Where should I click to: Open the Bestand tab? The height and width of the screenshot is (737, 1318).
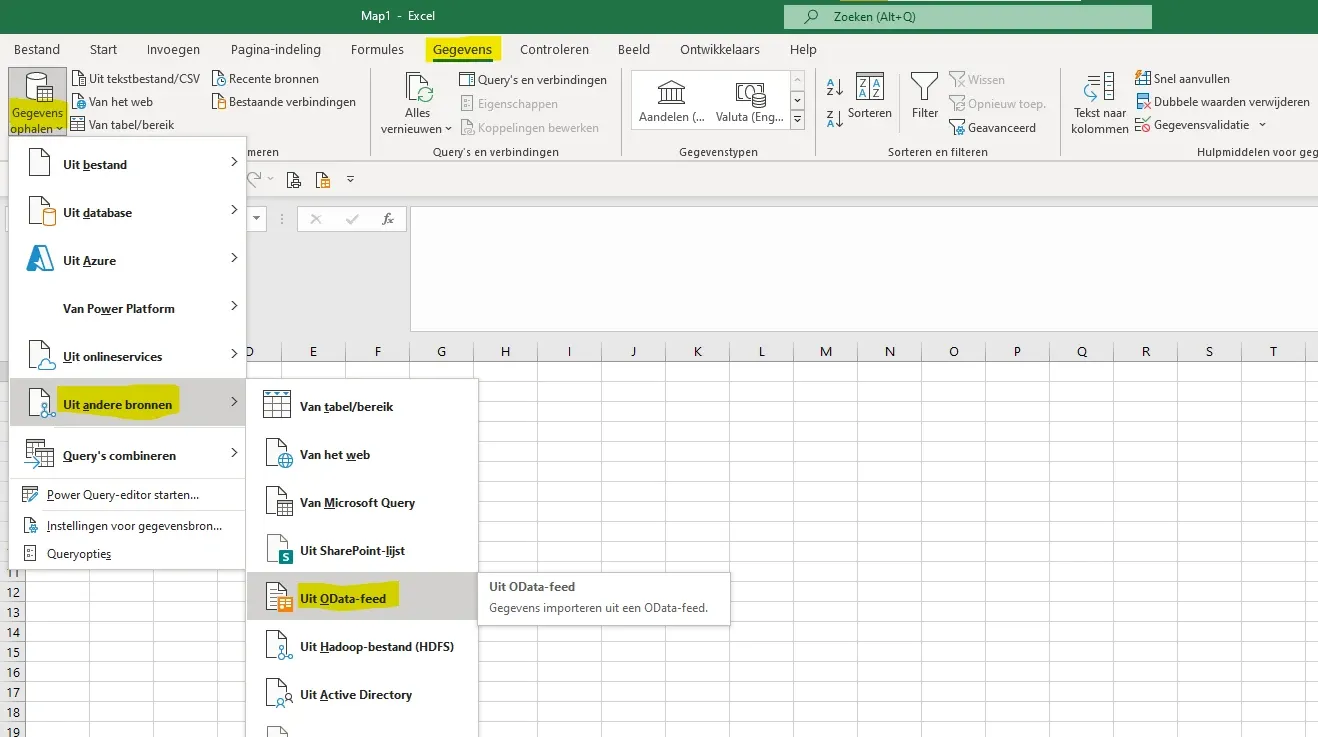(37, 49)
